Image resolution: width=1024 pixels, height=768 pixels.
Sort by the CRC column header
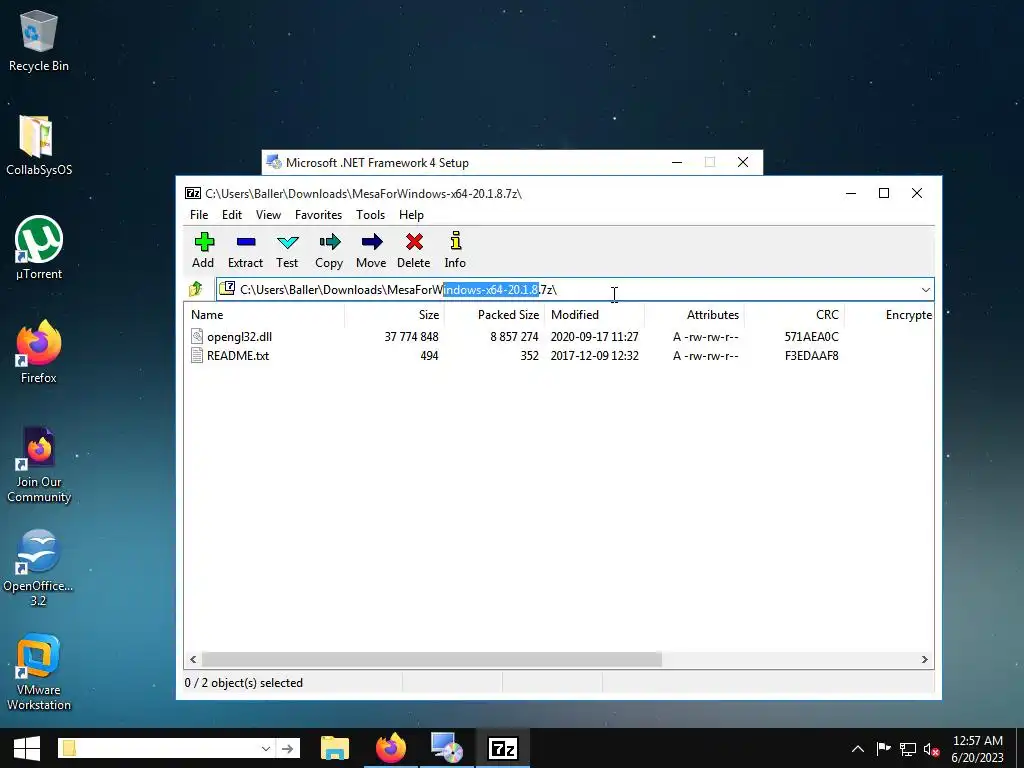pos(794,315)
